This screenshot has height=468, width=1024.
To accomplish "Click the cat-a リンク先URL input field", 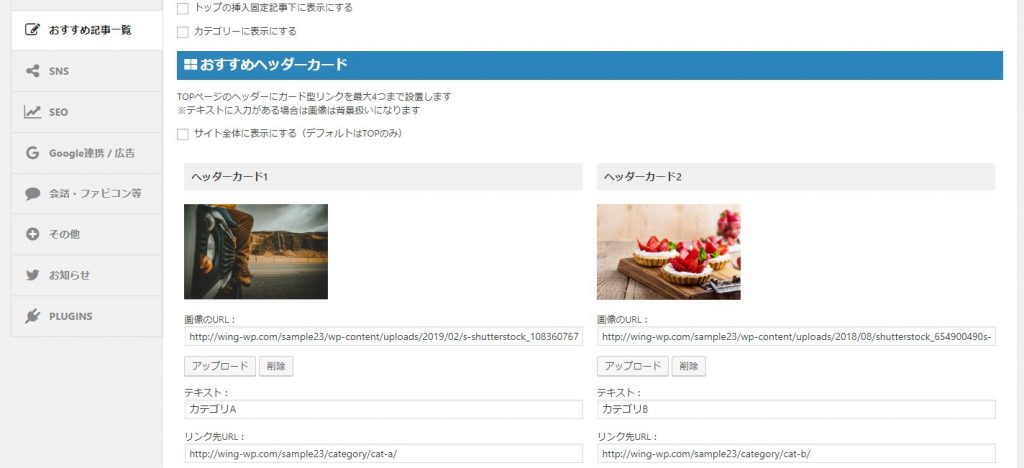I will tap(383, 454).
